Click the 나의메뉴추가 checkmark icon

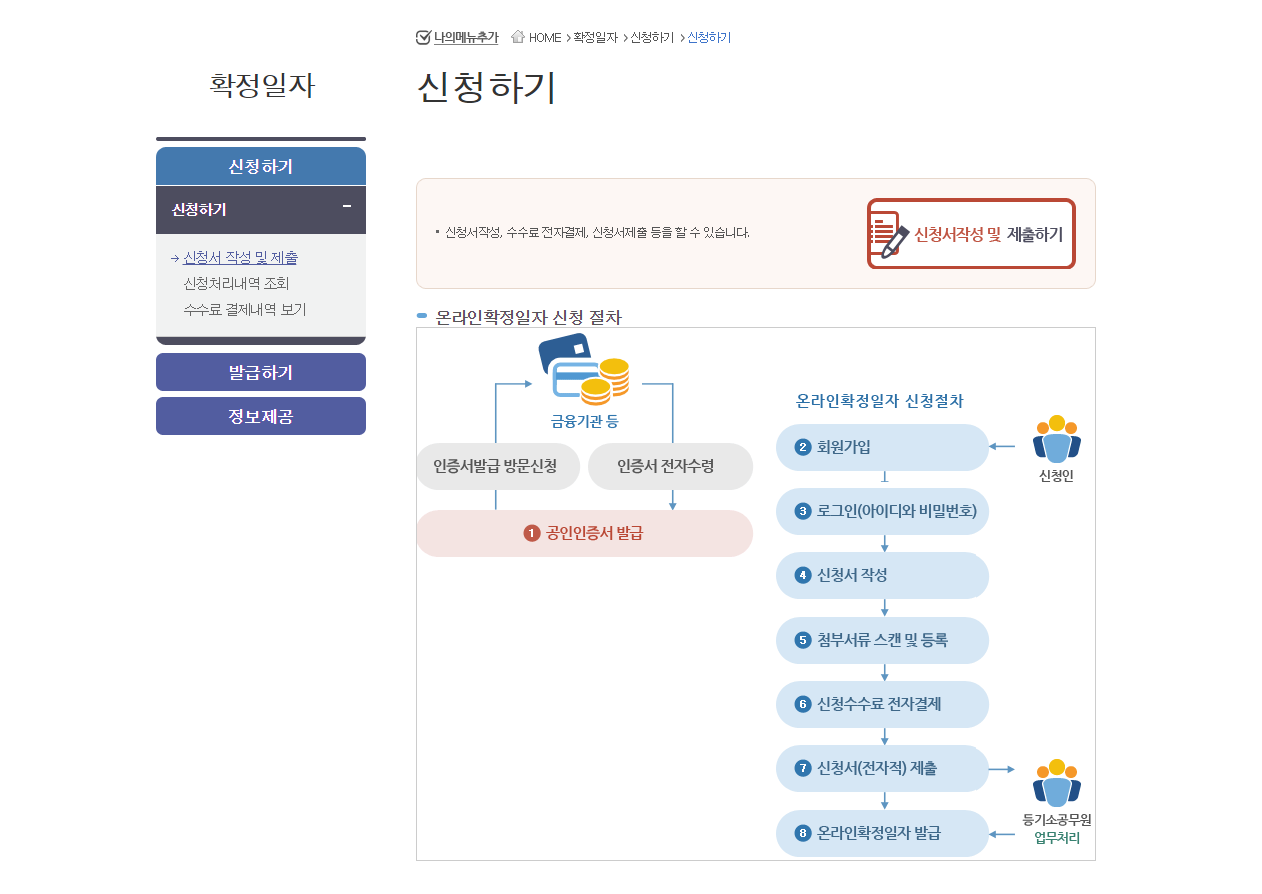point(423,38)
